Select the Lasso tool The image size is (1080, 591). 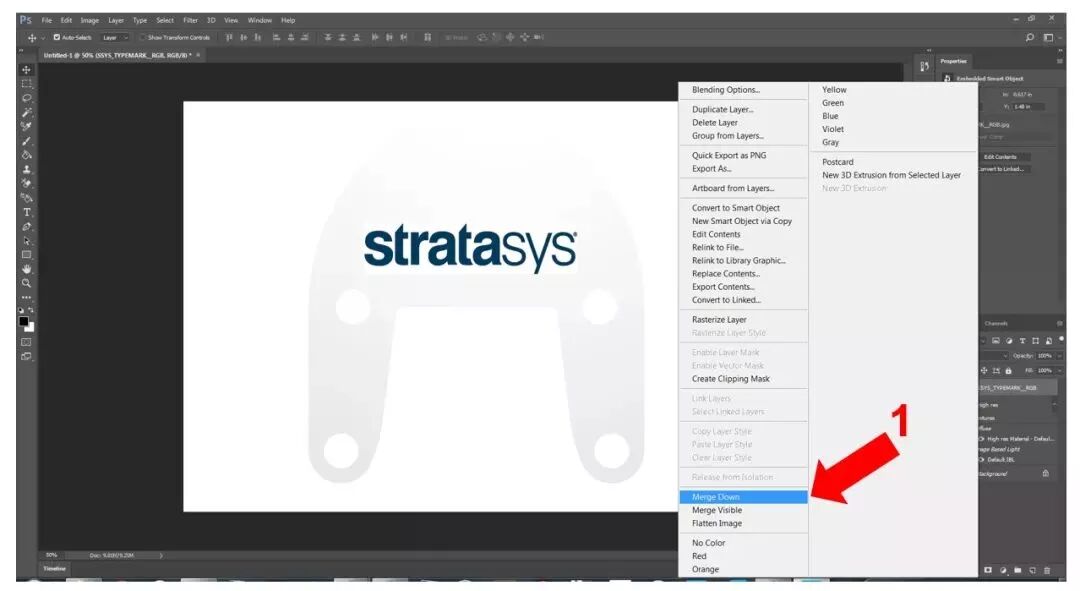point(26,98)
